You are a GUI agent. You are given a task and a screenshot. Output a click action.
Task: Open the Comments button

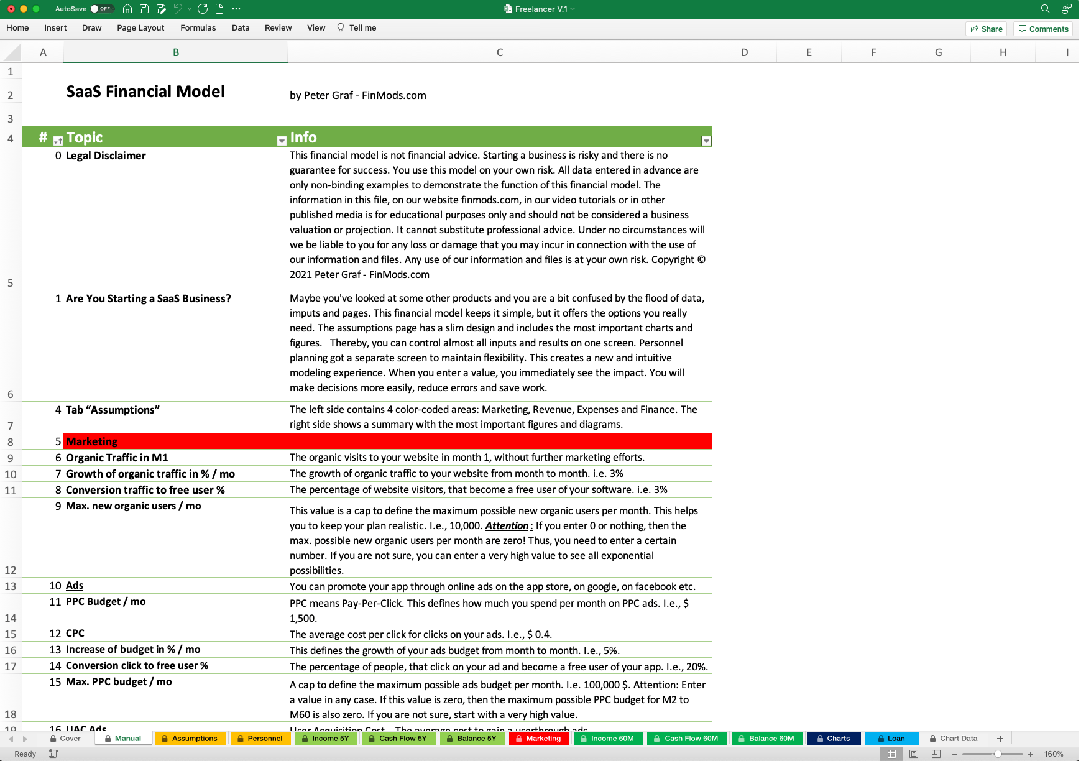pyautogui.click(x=1043, y=29)
